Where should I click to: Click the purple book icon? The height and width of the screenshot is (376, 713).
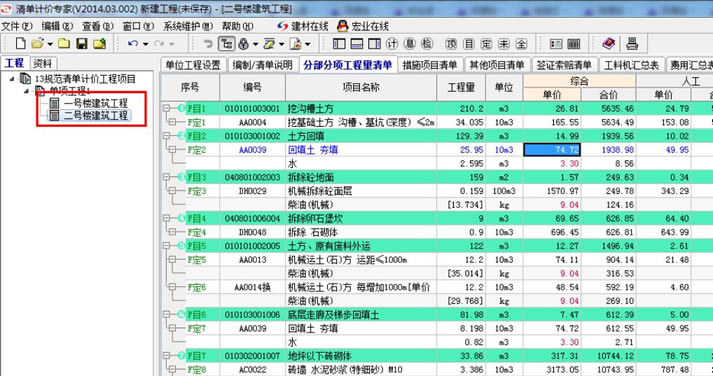[609, 44]
